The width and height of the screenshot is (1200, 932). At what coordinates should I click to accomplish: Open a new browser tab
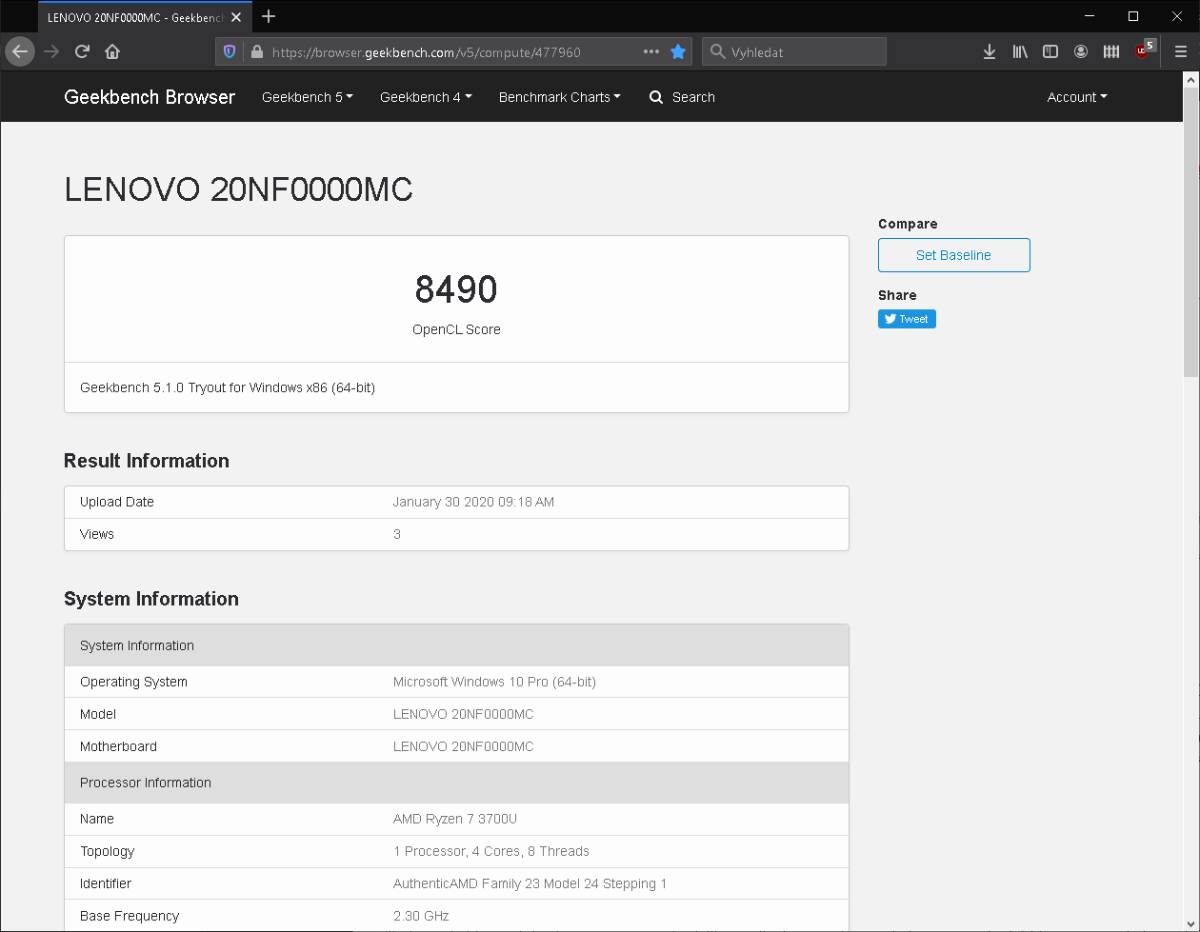click(268, 16)
